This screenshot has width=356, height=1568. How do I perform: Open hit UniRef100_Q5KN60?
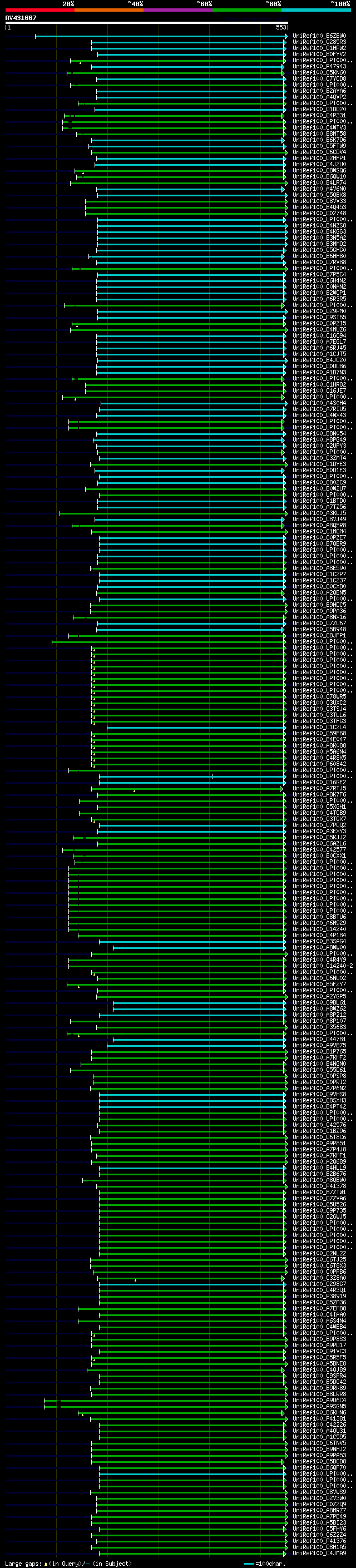click(319, 72)
